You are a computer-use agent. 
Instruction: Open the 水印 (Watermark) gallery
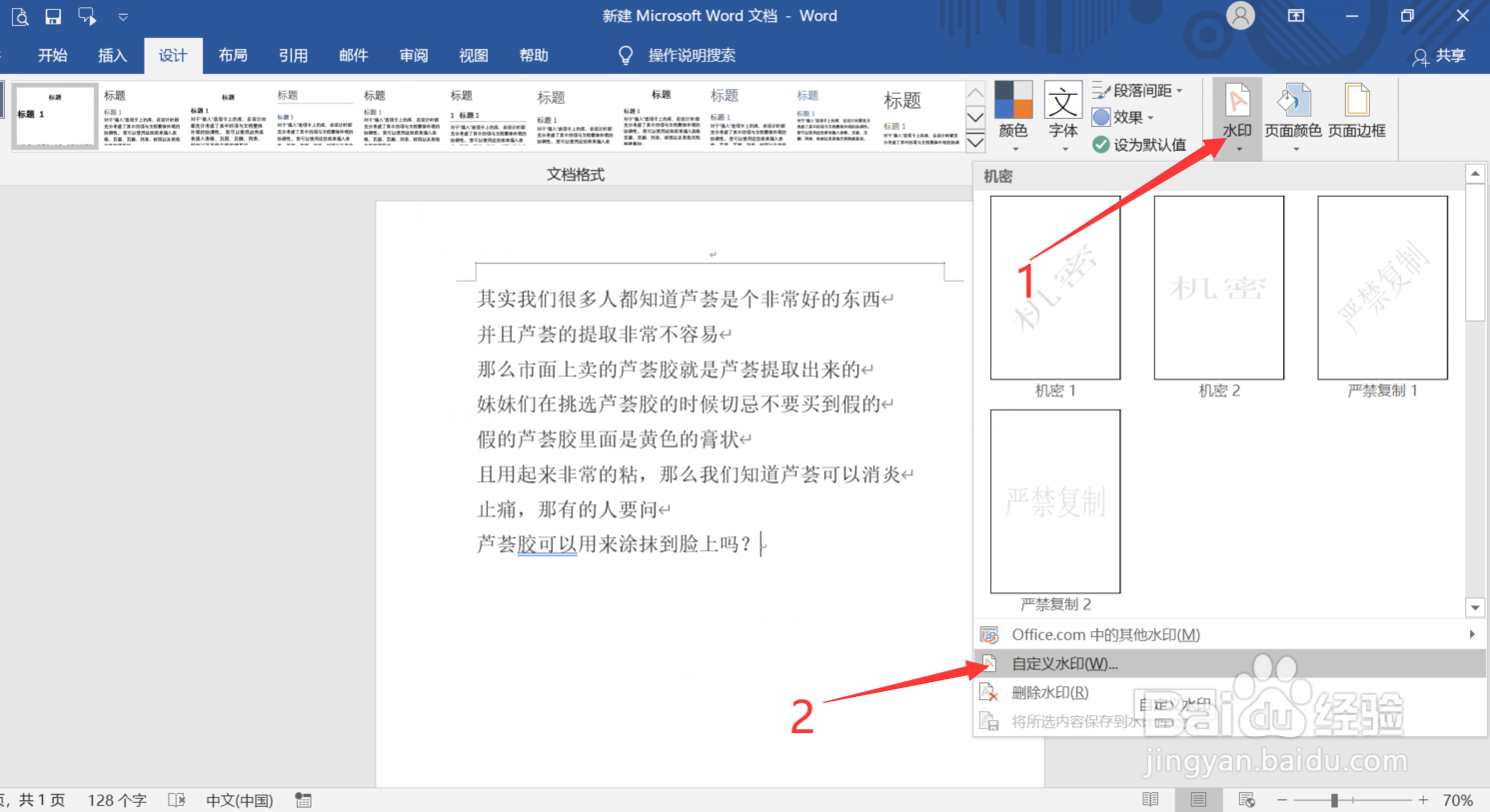point(1236,113)
